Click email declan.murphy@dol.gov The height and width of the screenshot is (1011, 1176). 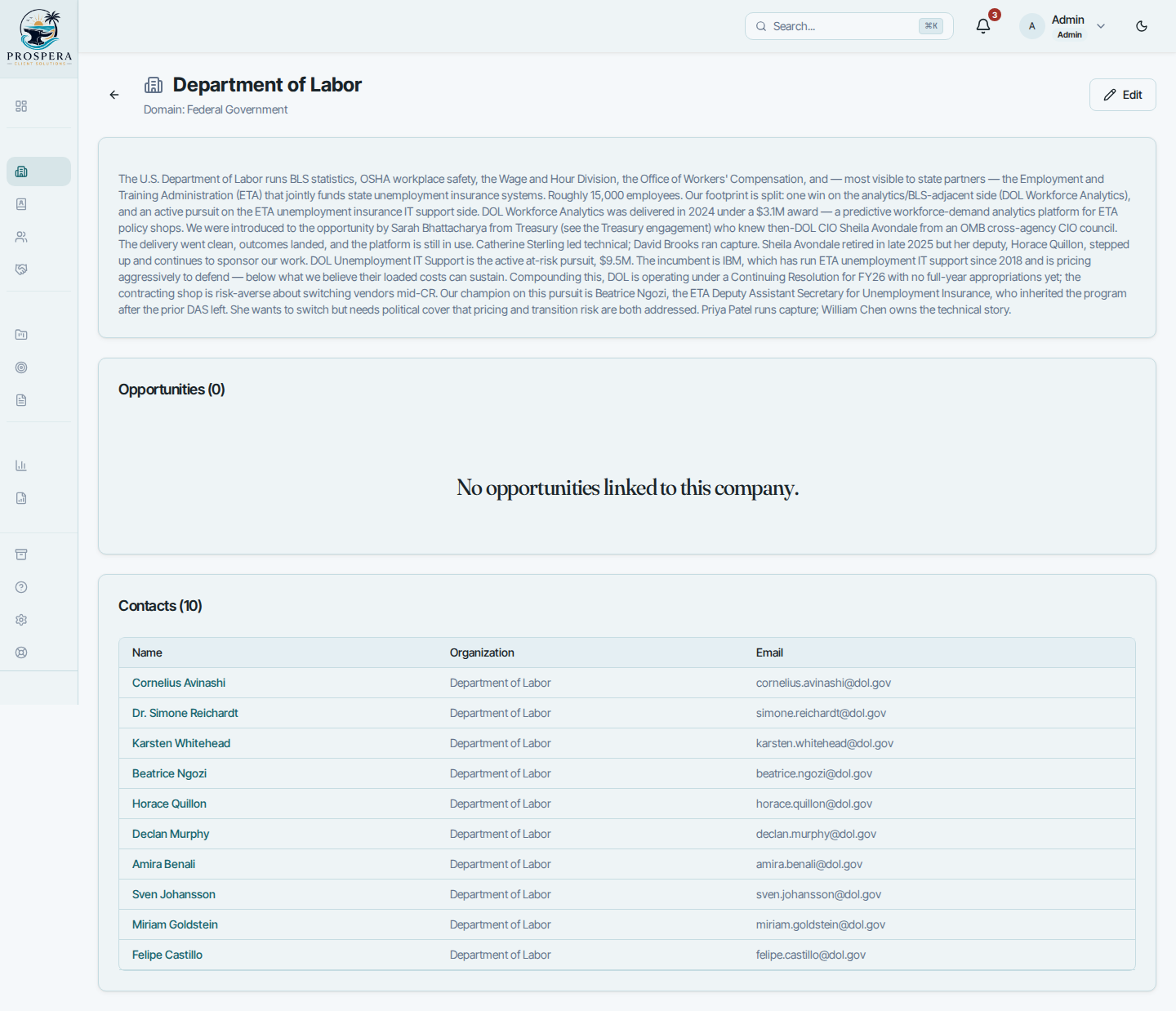(816, 834)
